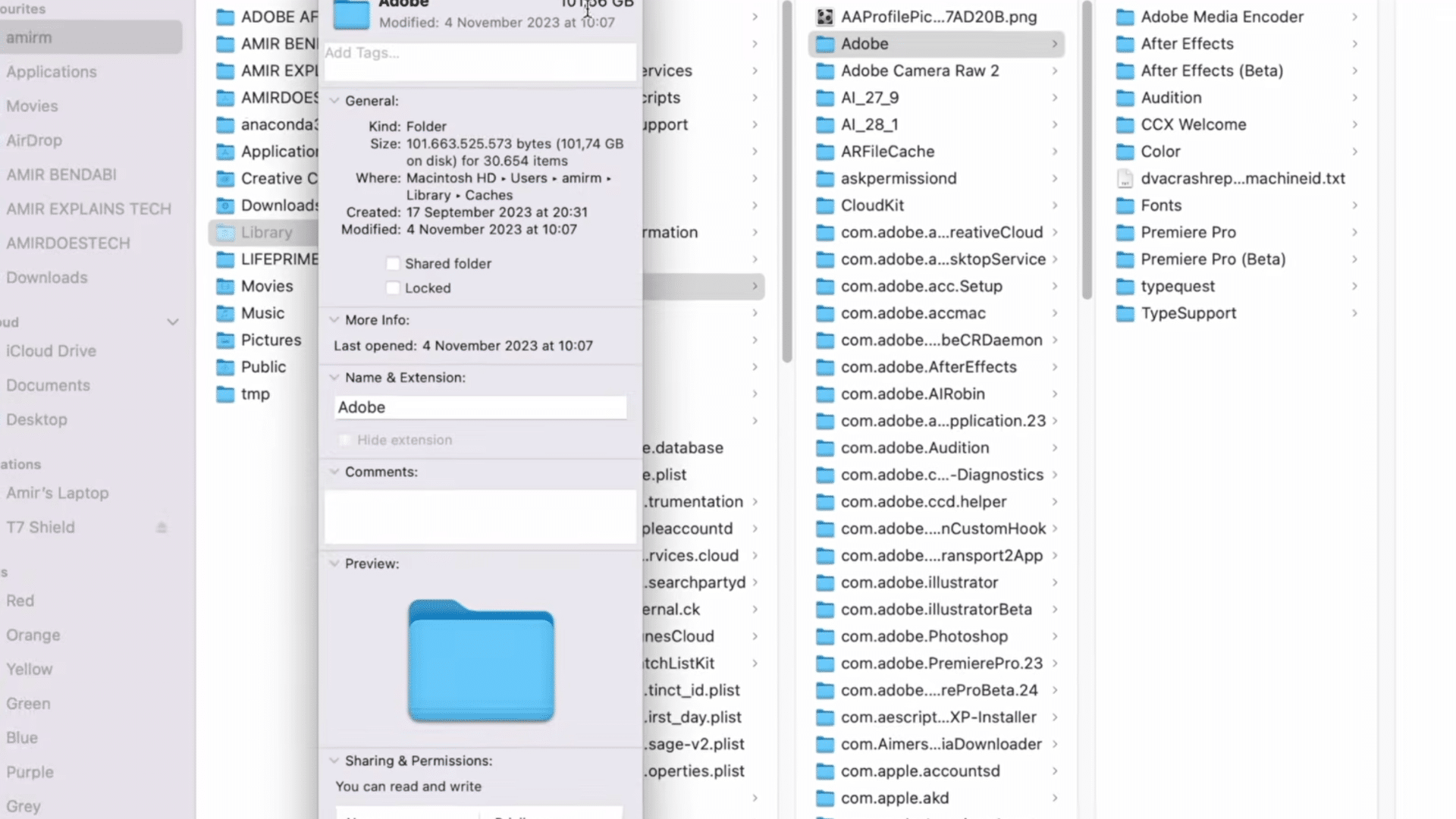Image resolution: width=1456 pixels, height=819 pixels.
Task: Open Movies in the sidebar
Action: (32, 106)
